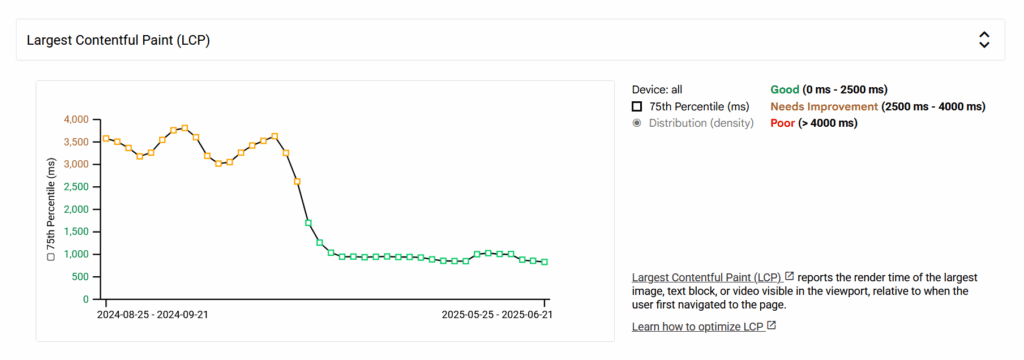Toggle the y-axis 75th Percentile checkbox
Viewport: 1024px width, 360px height.
pyautogui.click(x=51, y=257)
